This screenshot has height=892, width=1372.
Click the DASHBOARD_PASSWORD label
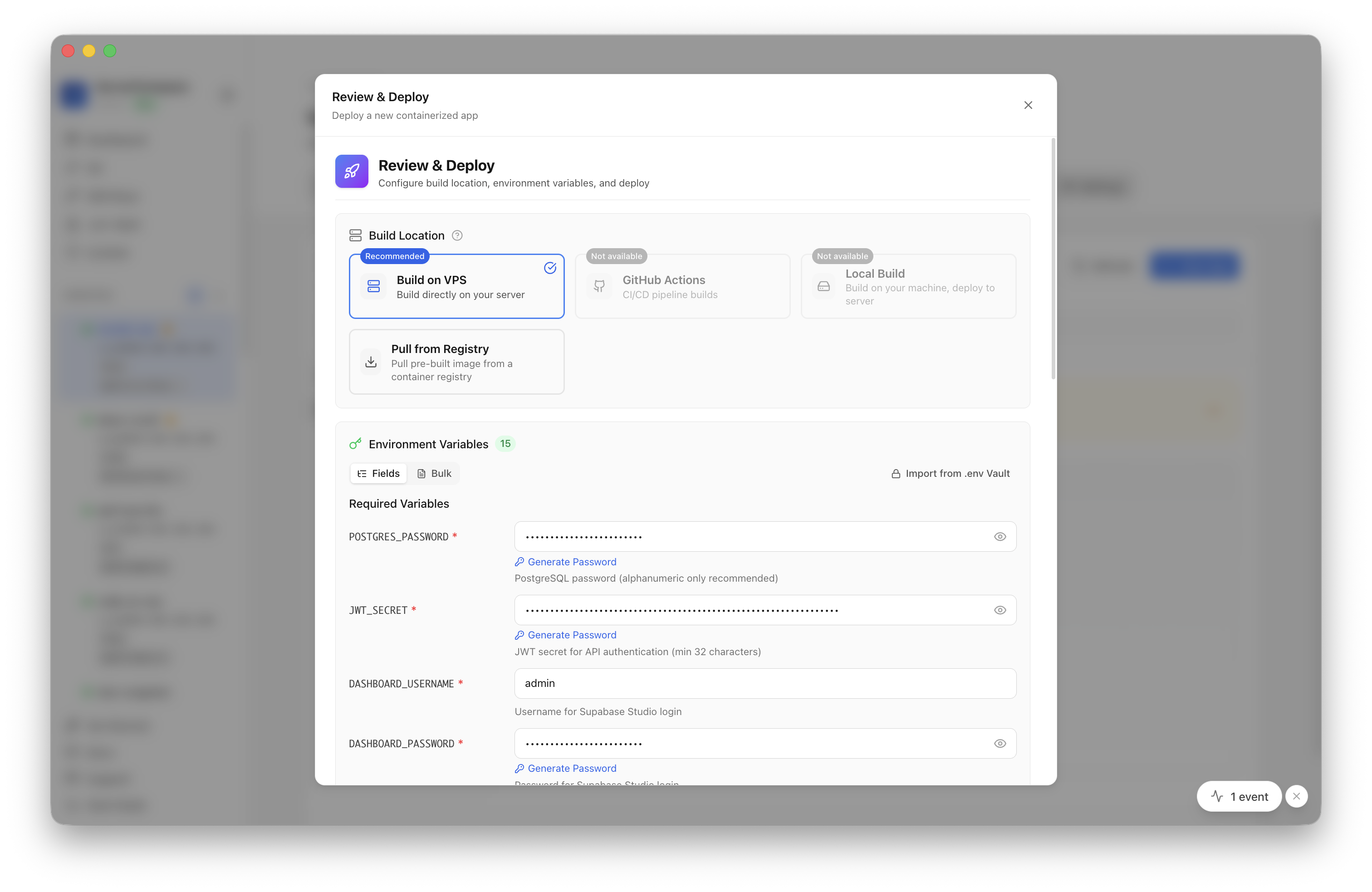[401, 744]
